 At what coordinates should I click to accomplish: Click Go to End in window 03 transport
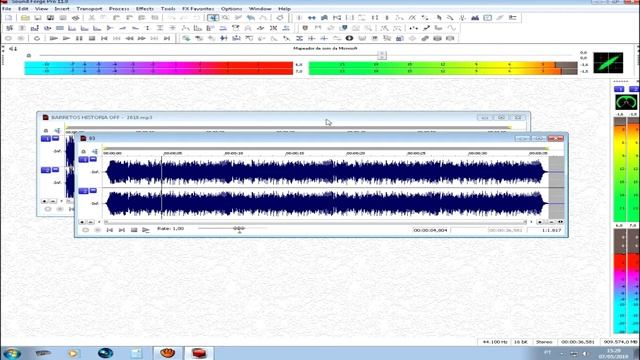(122, 230)
